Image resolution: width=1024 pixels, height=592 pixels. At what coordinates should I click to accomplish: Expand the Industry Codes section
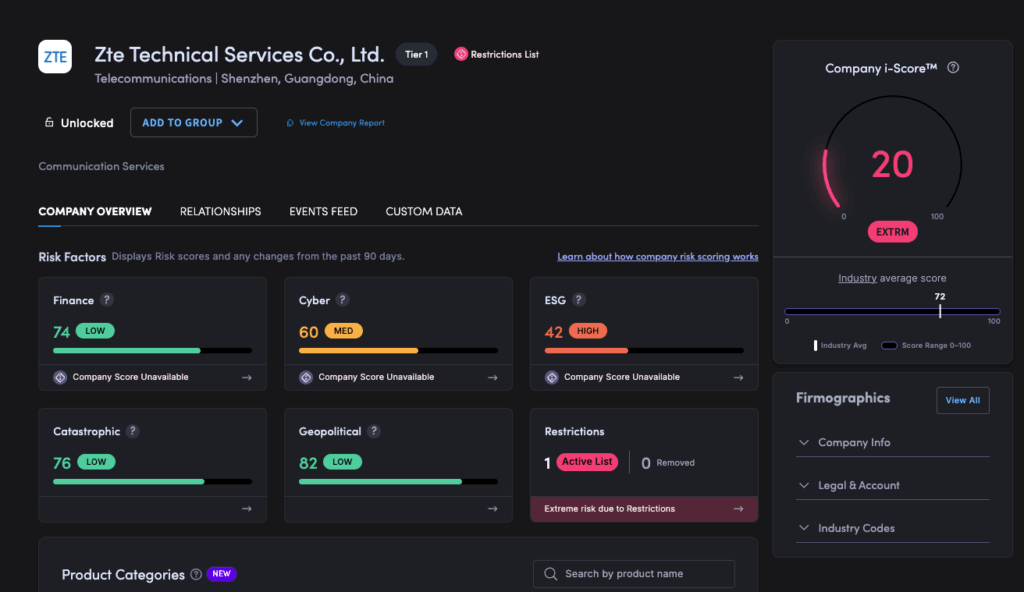(892, 528)
